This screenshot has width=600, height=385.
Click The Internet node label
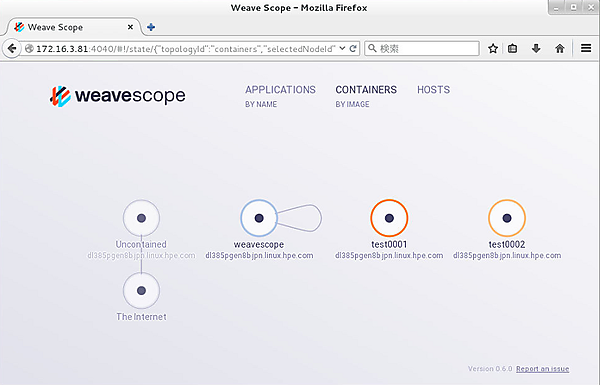click(141, 316)
